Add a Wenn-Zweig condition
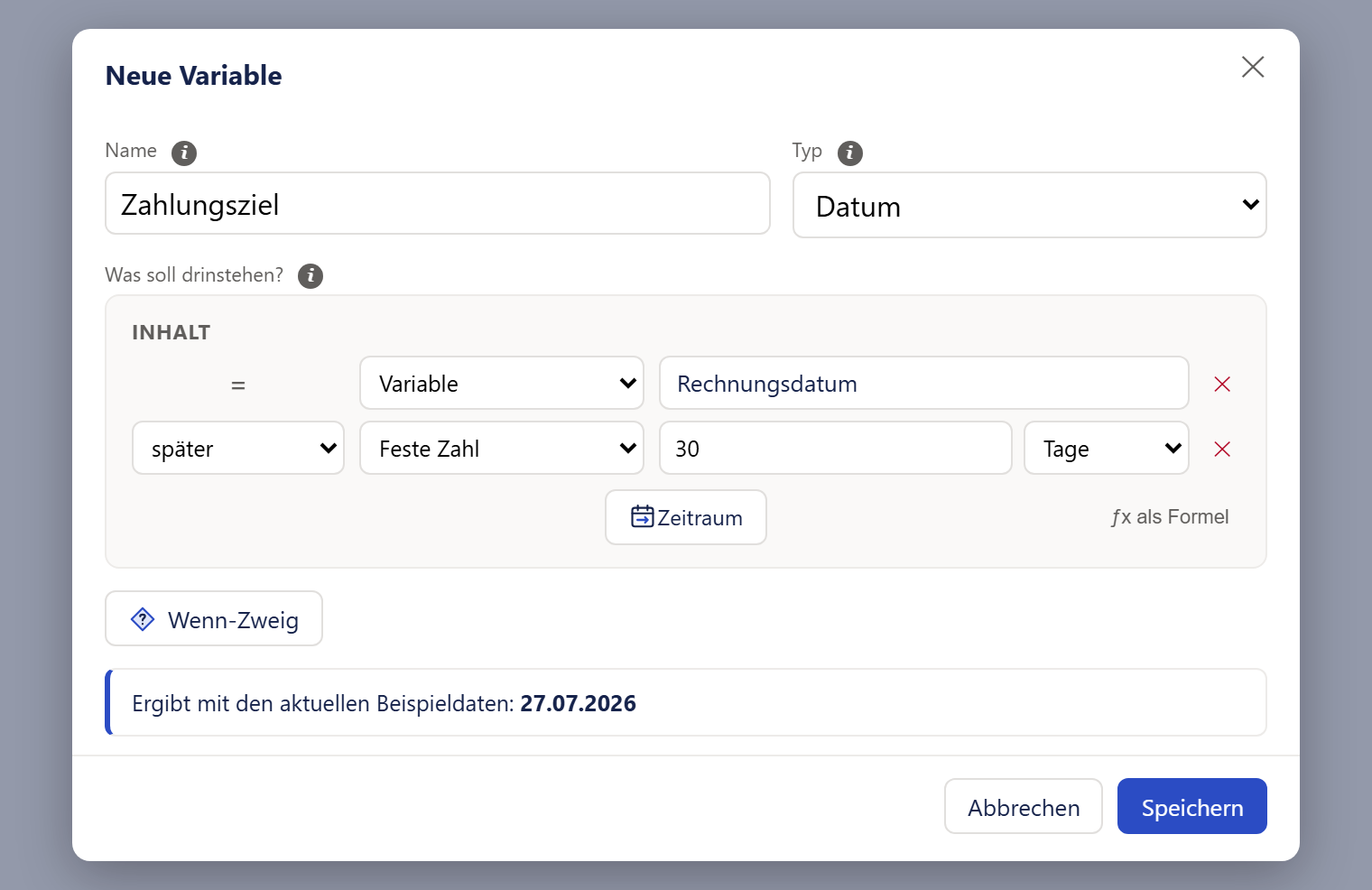The height and width of the screenshot is (890, 1372). click(214, 618)
